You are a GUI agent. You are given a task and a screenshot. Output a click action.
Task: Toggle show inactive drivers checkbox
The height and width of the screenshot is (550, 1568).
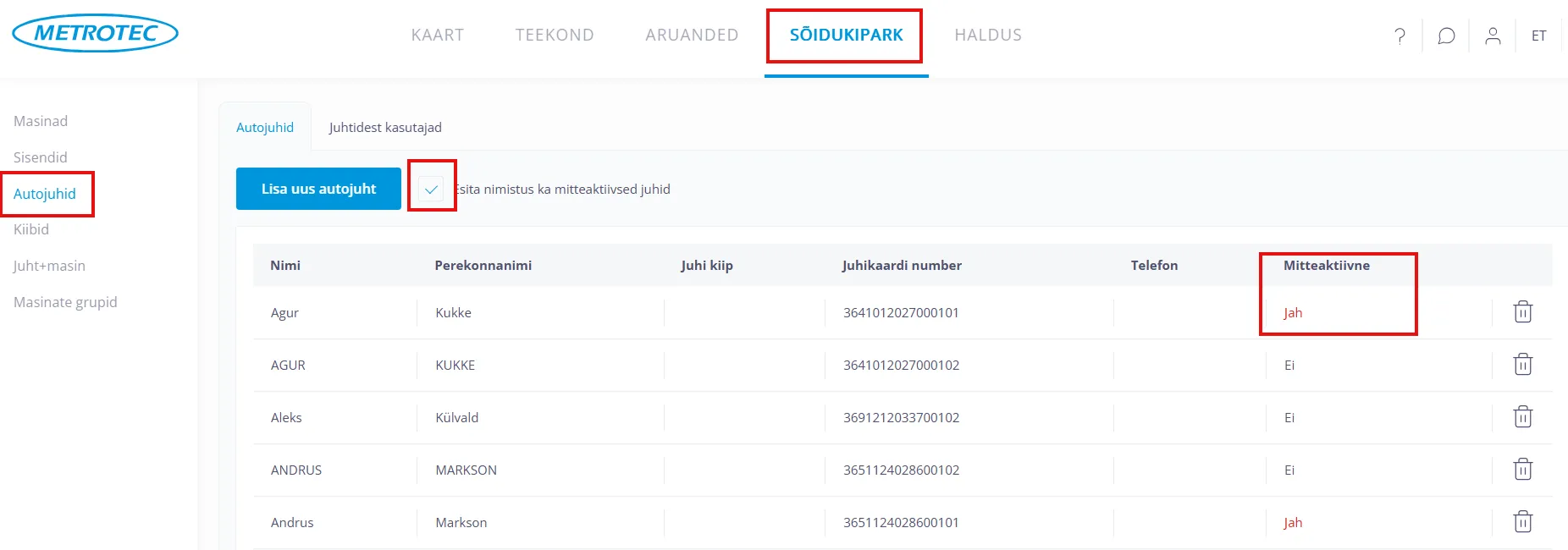432,189
